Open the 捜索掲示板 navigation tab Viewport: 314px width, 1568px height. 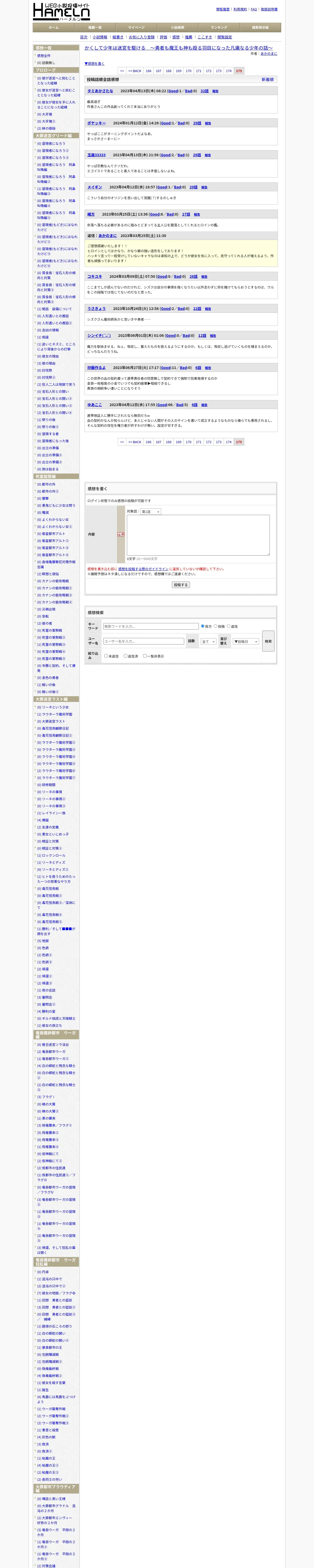point(260,27)
